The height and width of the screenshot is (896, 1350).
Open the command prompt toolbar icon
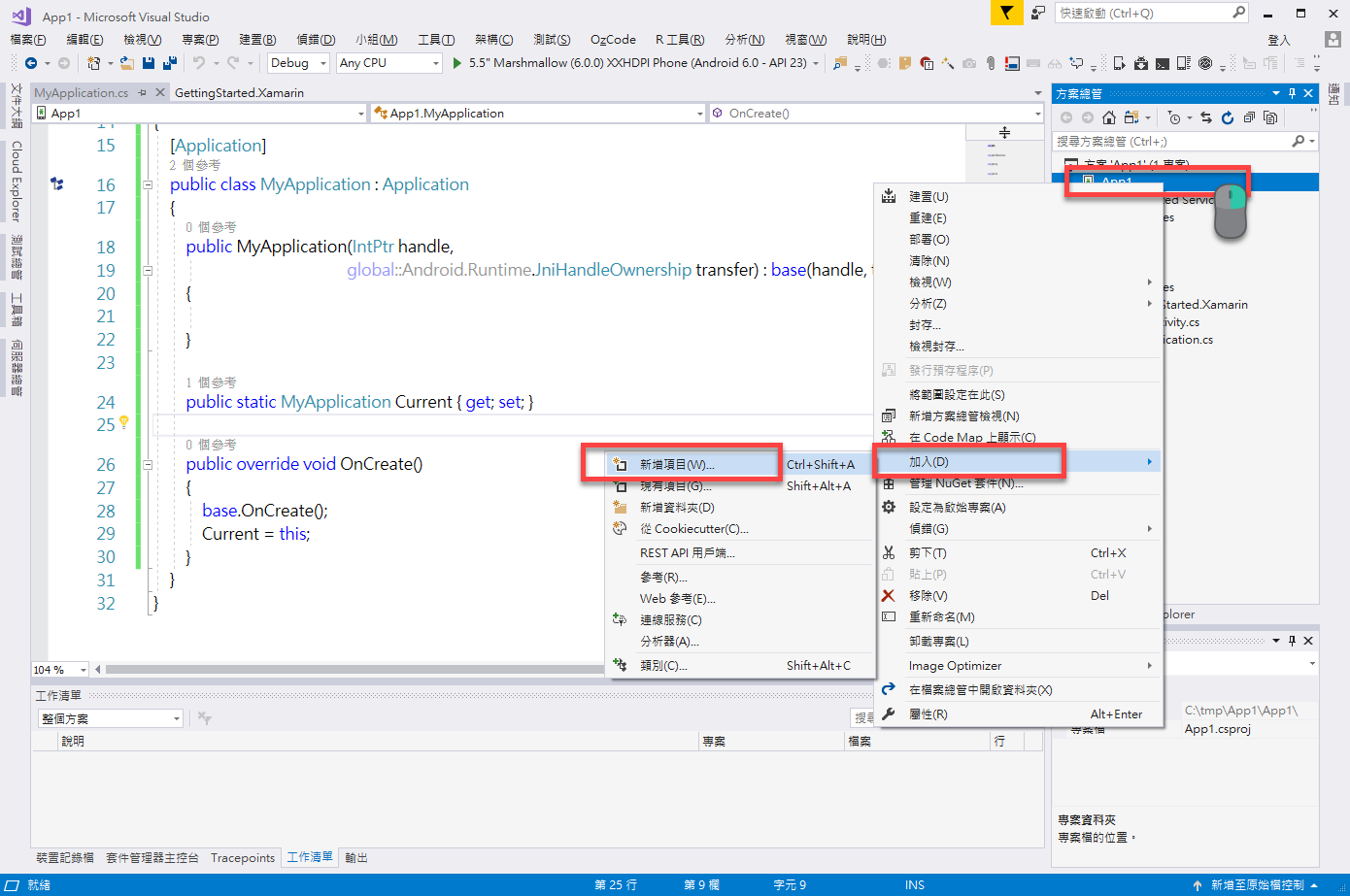tap(1162, 63)
